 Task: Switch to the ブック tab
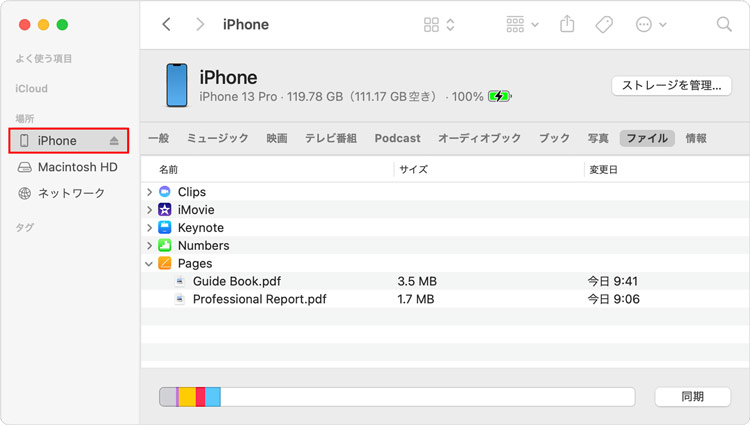pyautogui.click(x=554, y=138)
